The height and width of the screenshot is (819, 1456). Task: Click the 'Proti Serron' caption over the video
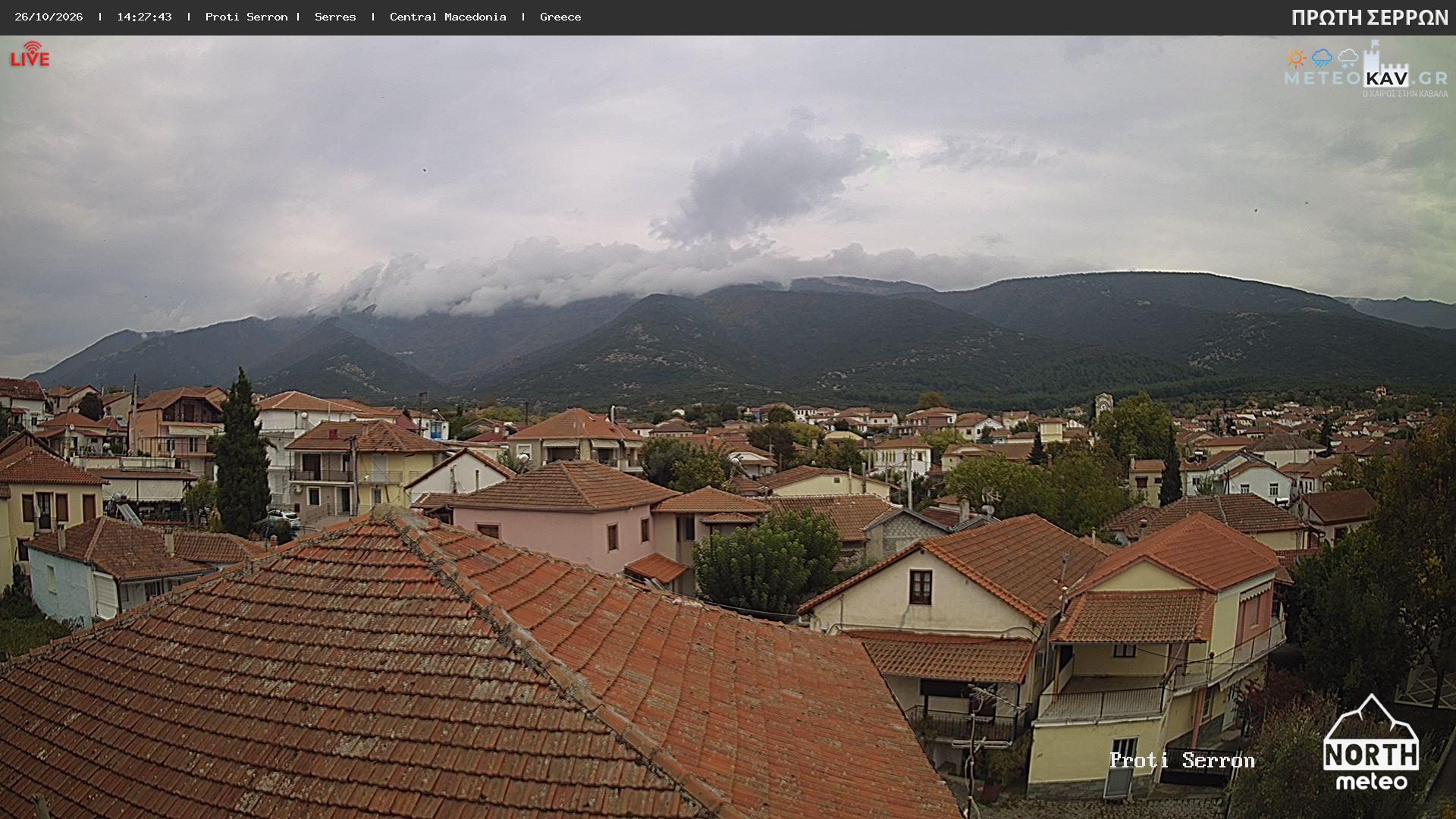[1182, 760]
